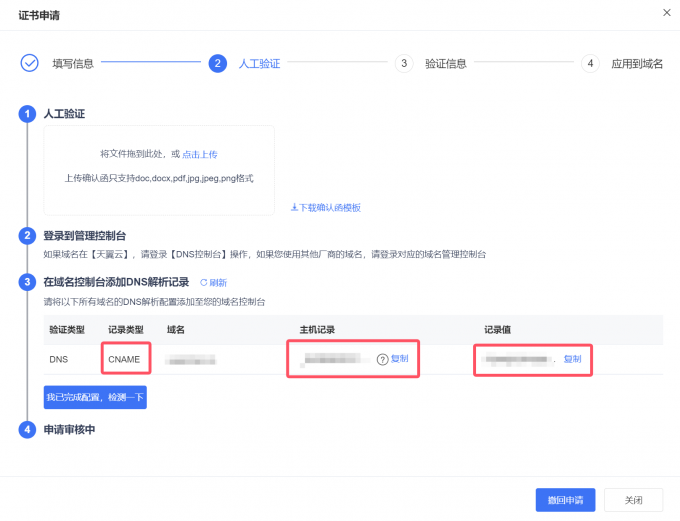
Task: Click the completed checkmark for step 填写信息
Action: [29, 63]
